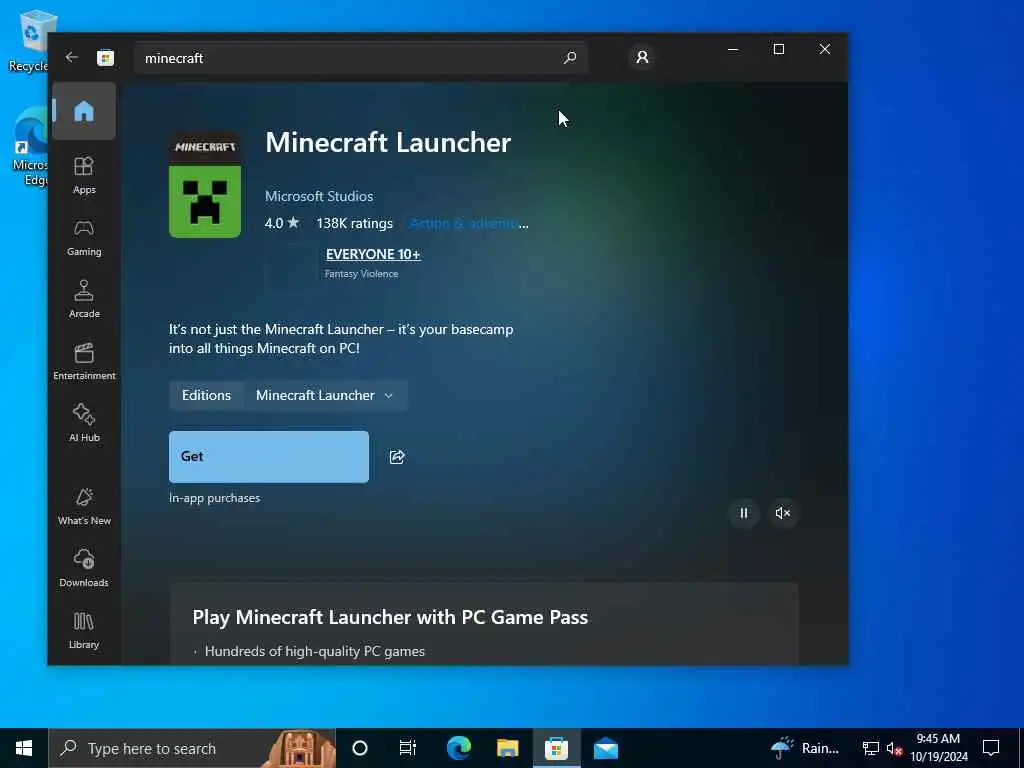This screenshot has height=768, width=1024.
Task: Click the 4.0 star rating
Action: point(281,223)
